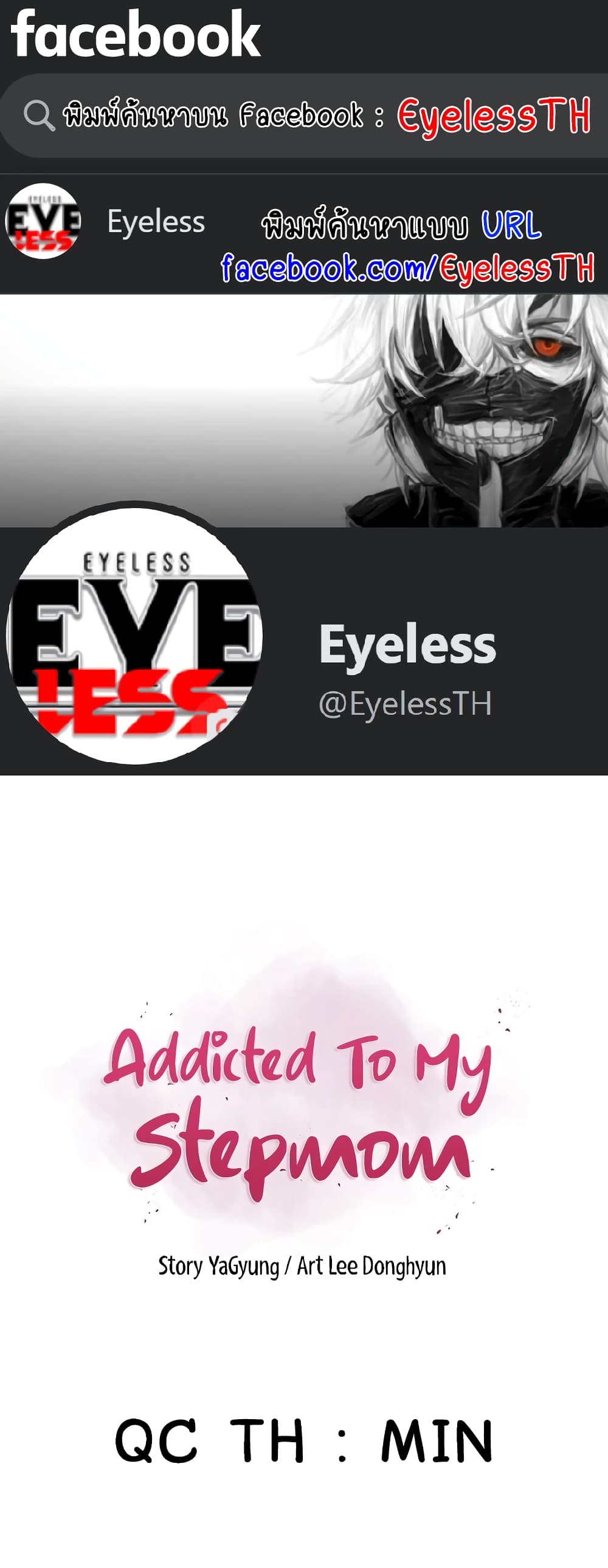Click the large Eyeless page title

(x=407, y=645)
